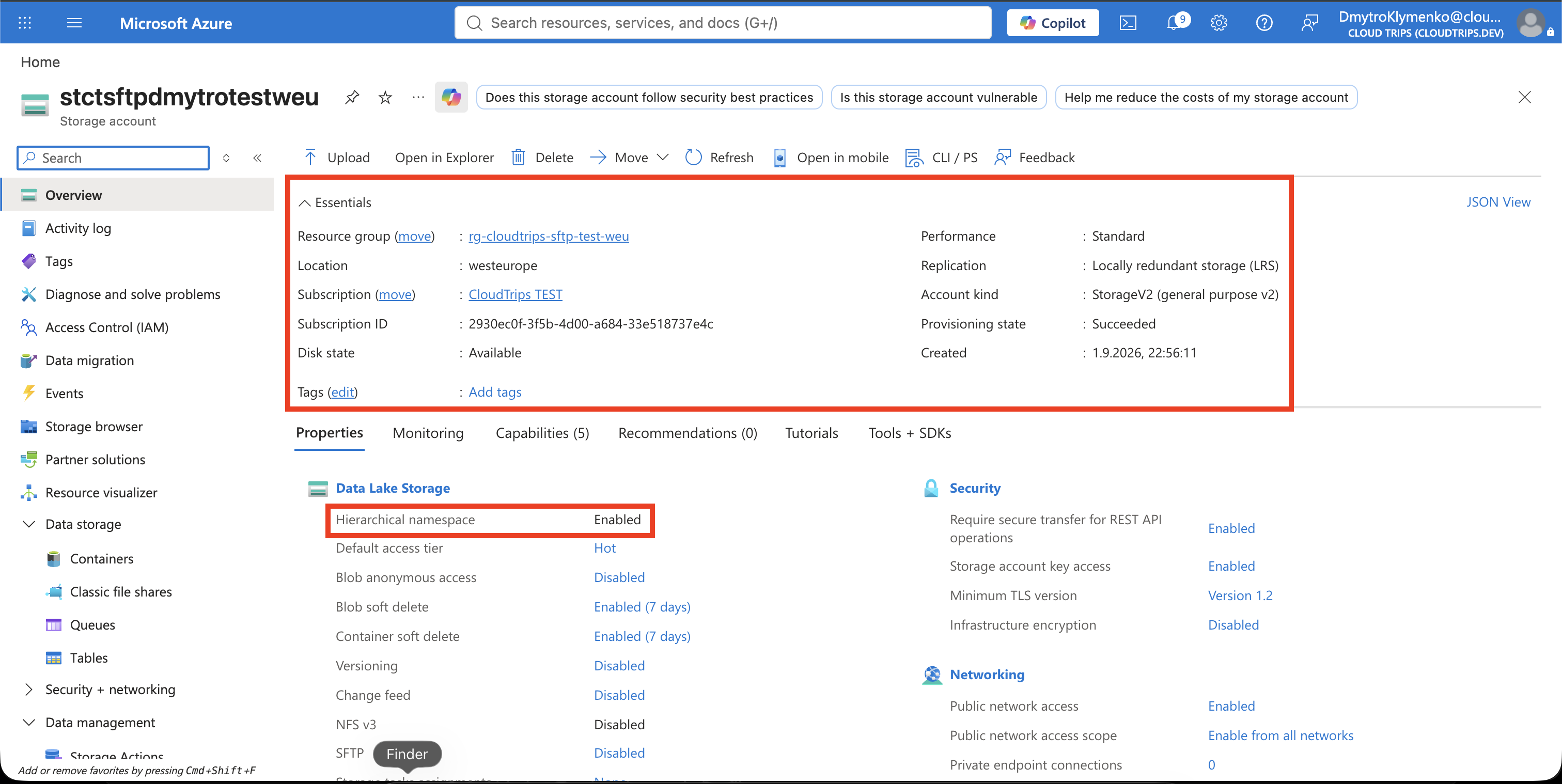Open Classic file shares
Image resolution: width=1562 pixels, height=784 pixels.
(121, 592)
